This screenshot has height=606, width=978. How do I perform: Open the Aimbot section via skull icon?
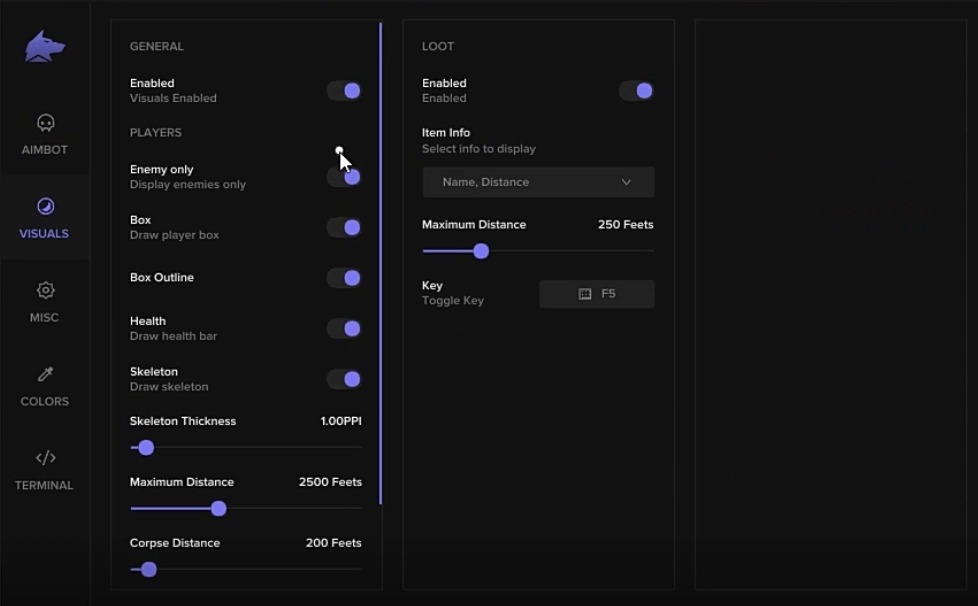(46, 123)
